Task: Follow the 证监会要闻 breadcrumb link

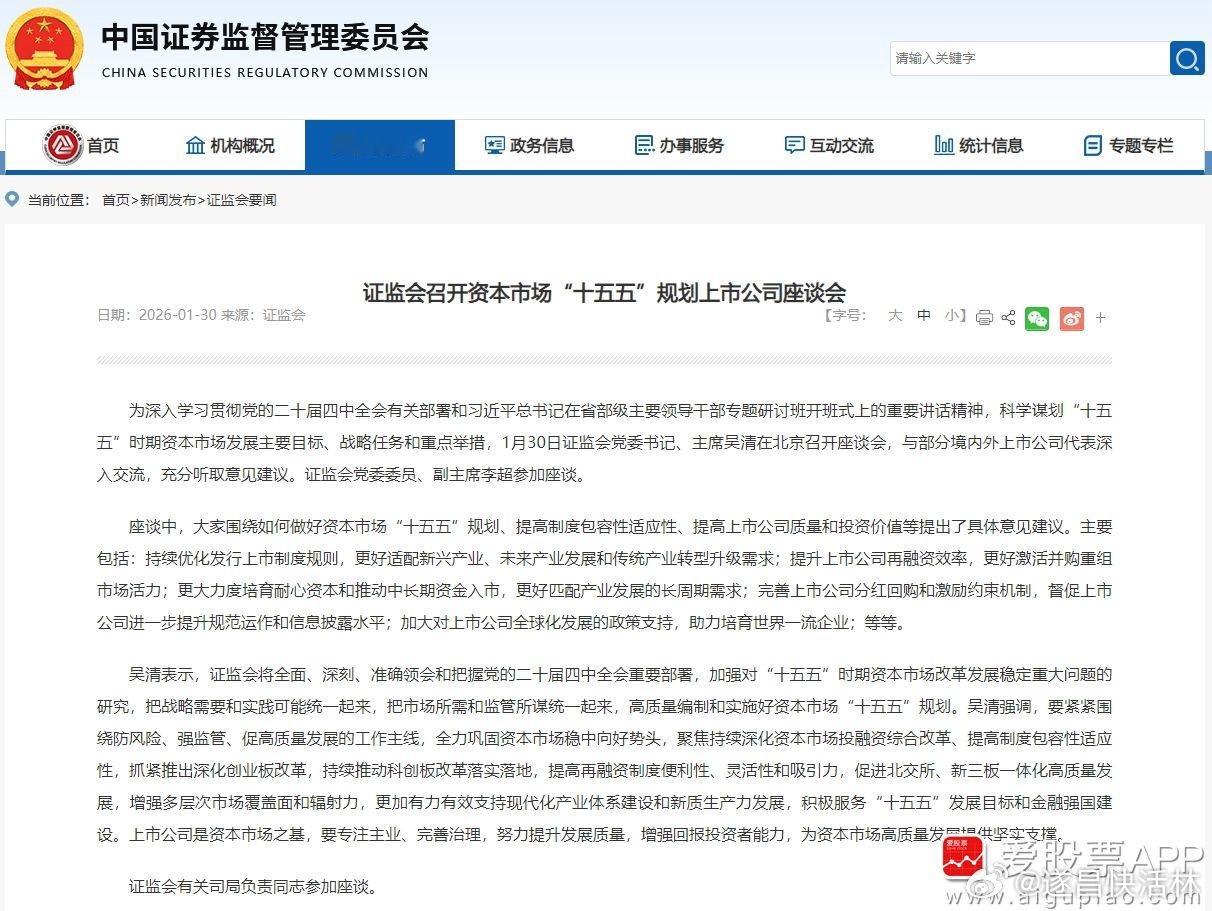Action: click(x=241, y=200)
